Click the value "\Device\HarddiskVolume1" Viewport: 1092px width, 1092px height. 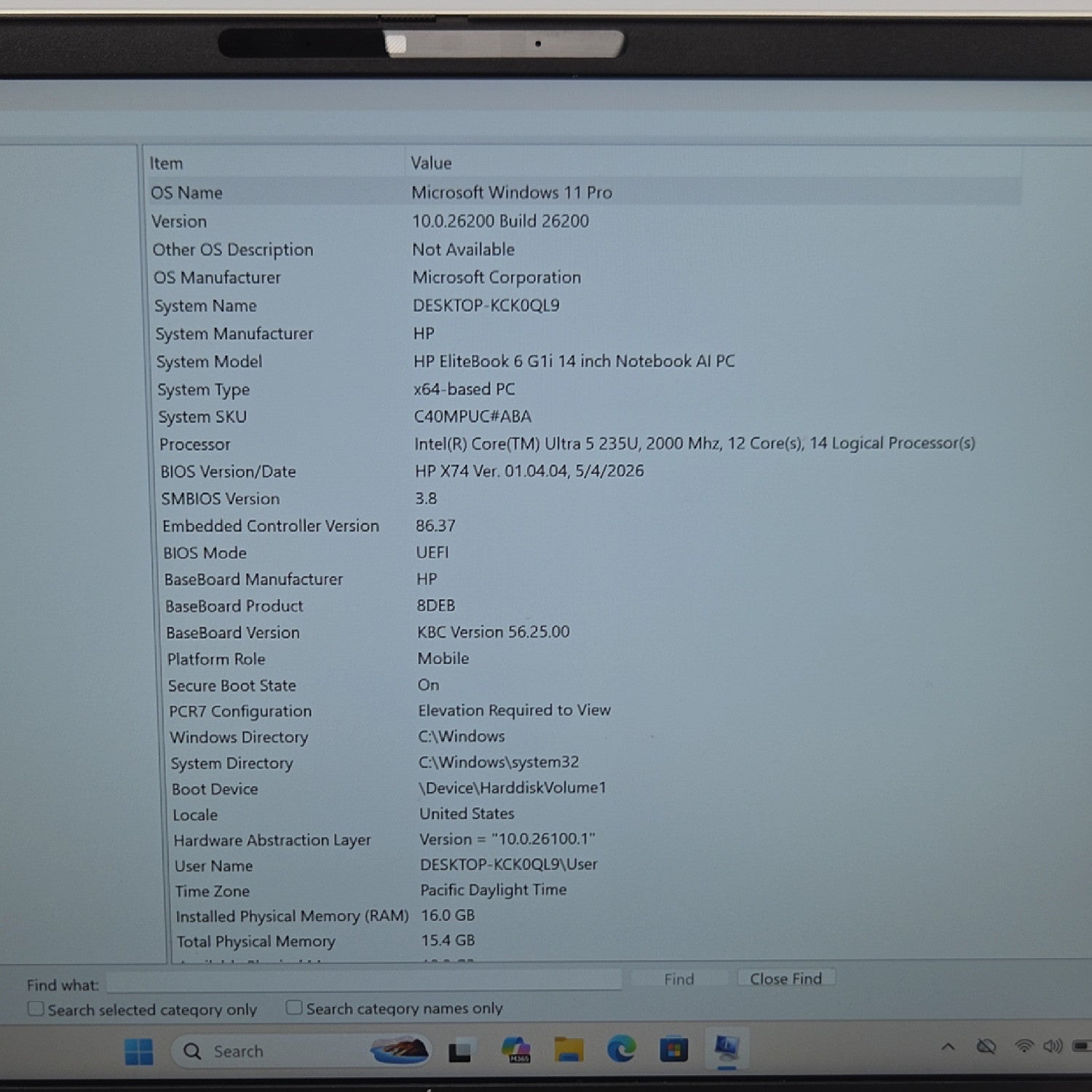(x=513, y=788)
